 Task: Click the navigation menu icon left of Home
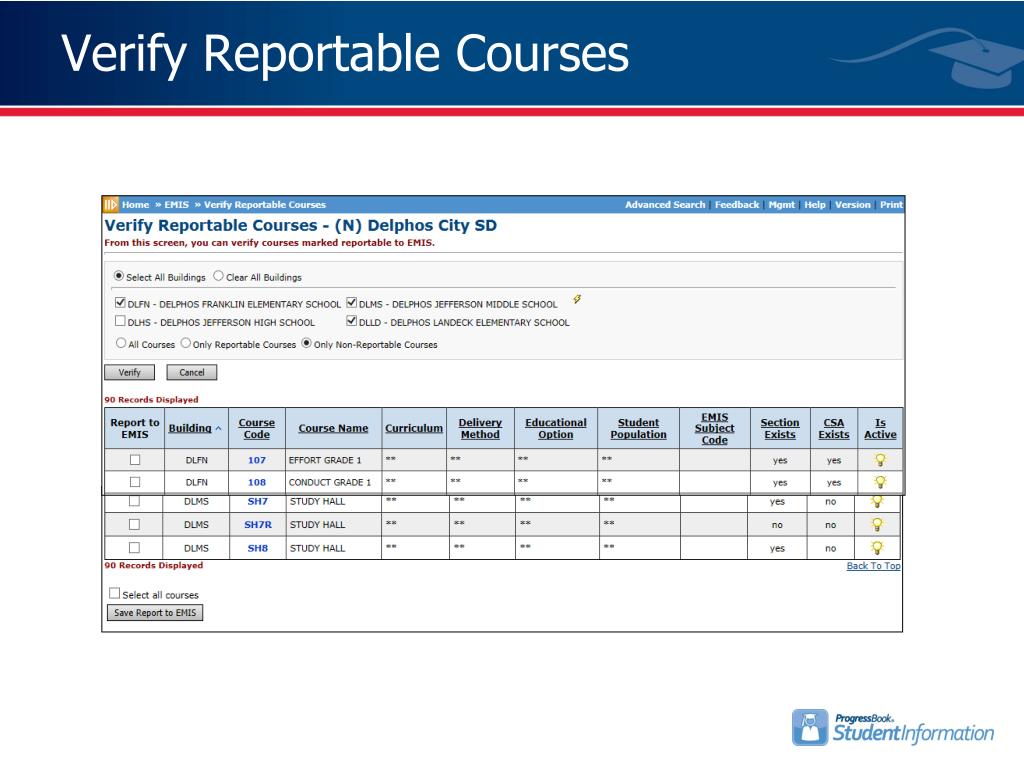coord(110,204)
